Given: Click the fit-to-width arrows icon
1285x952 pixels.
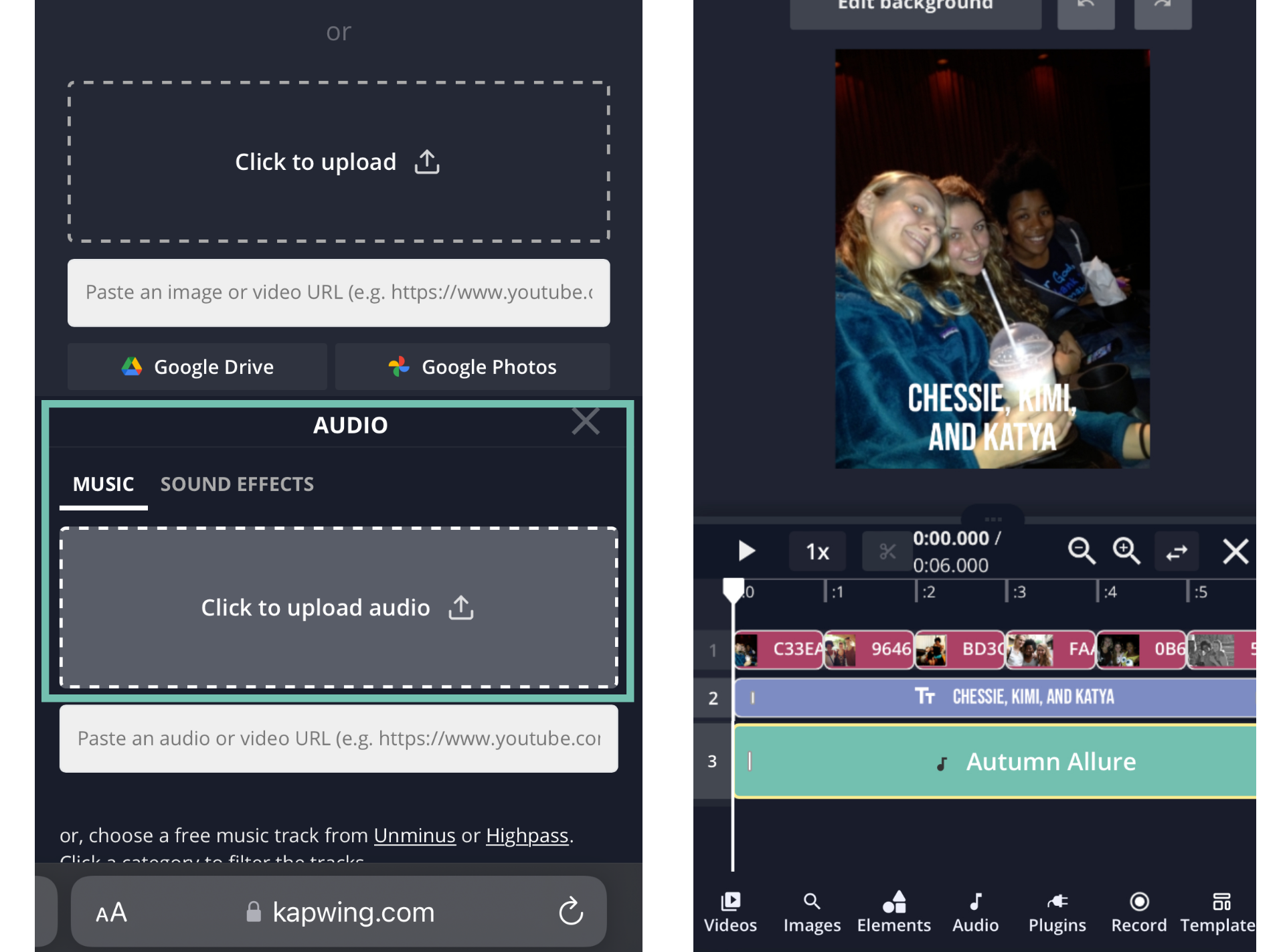Looking at the screenshot, I should point(1176,552).
